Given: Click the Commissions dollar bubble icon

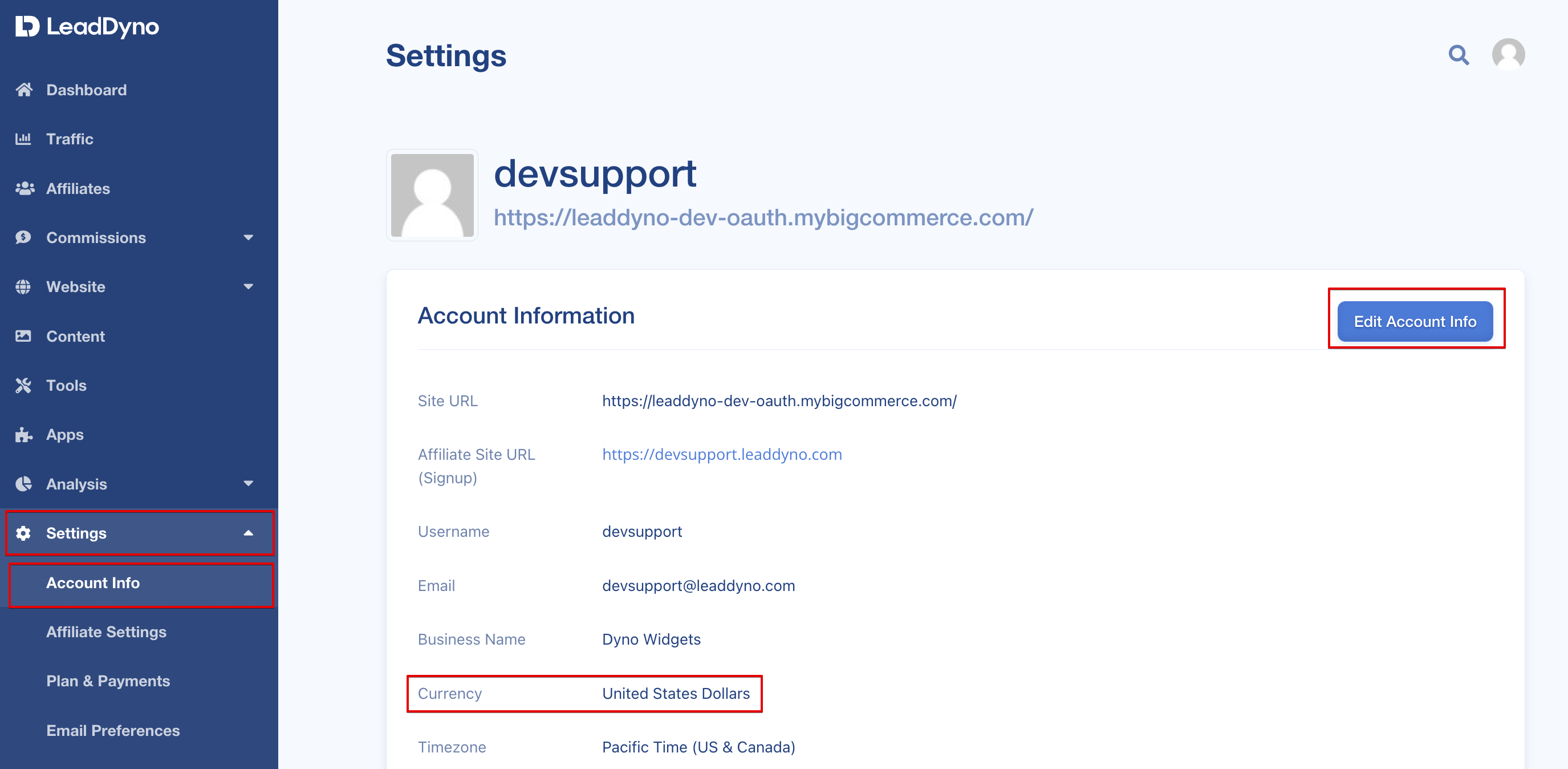Looking at the screenshot, I should pyautogui.click(x=23, y=237).
